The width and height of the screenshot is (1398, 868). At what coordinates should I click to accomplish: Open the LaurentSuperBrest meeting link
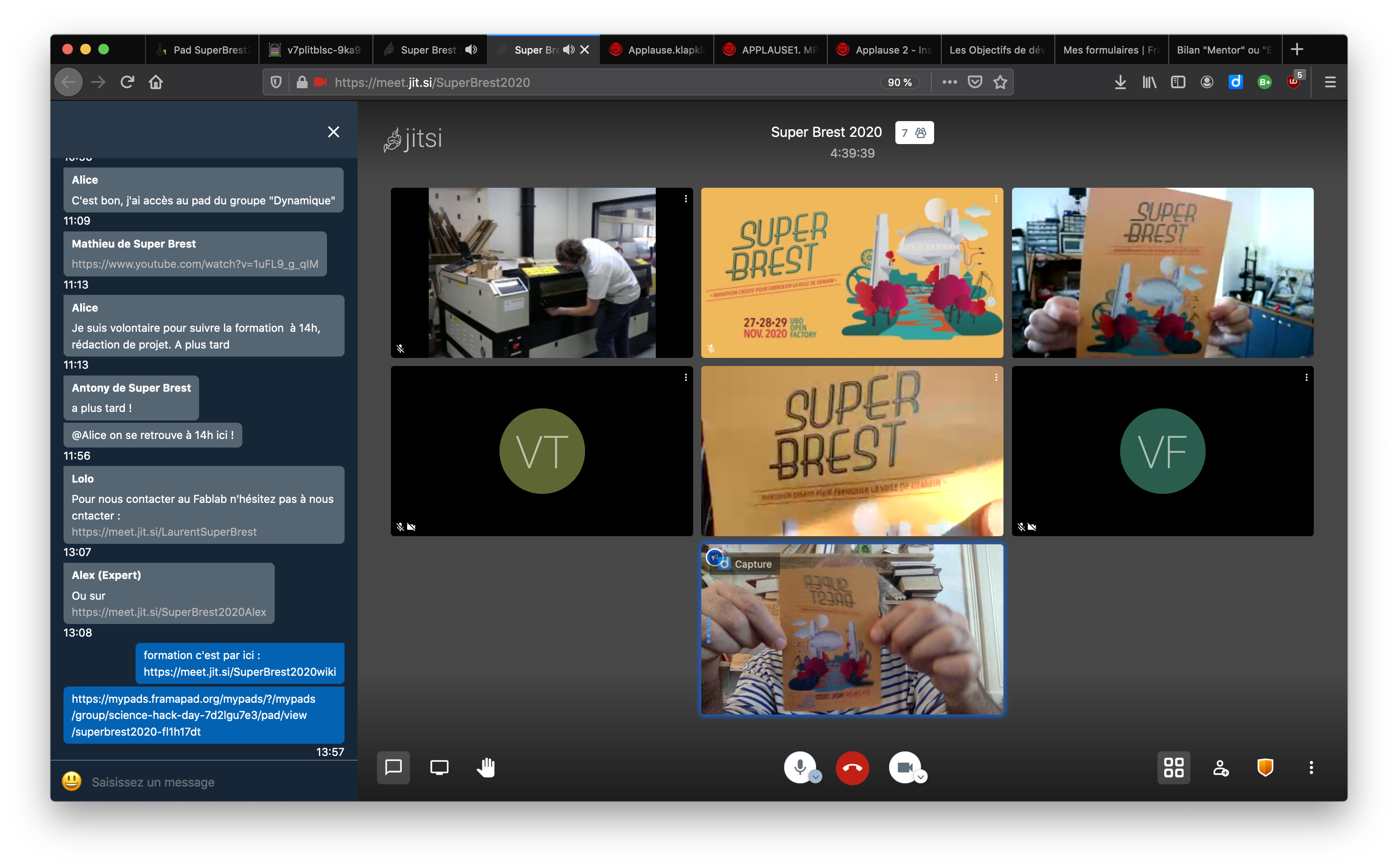(164, 532)
